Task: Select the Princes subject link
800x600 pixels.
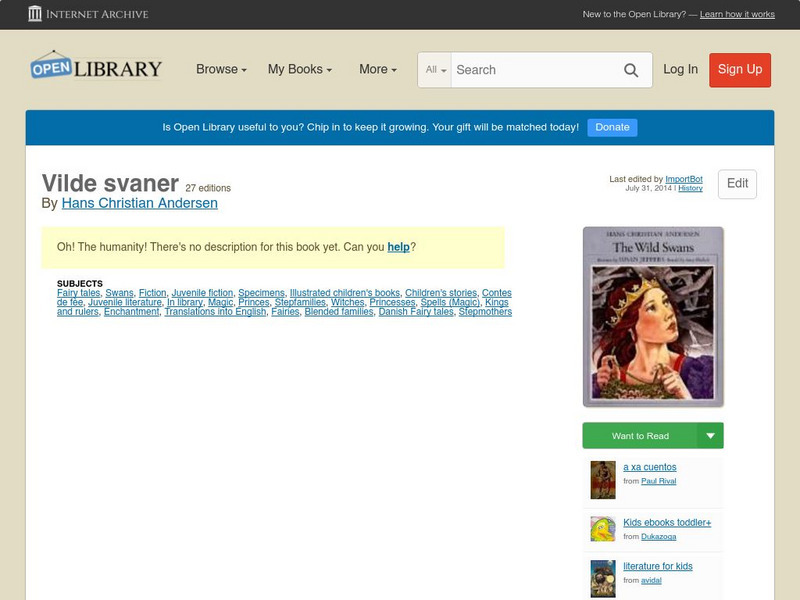Action: 254,302
